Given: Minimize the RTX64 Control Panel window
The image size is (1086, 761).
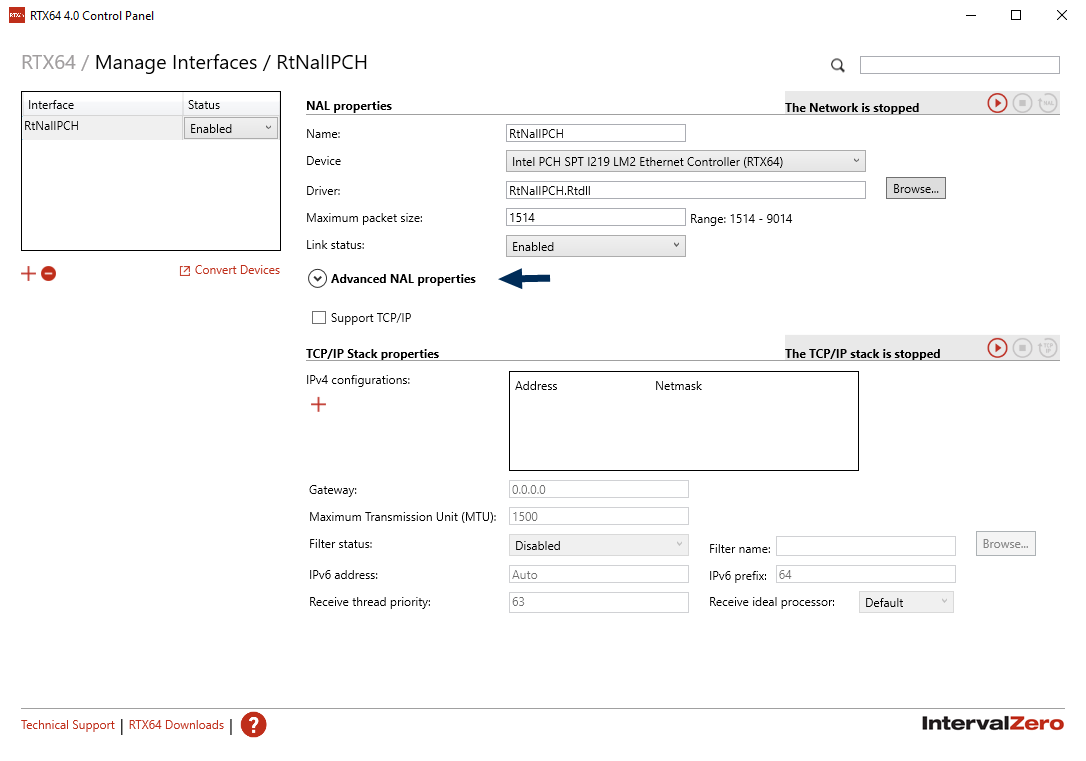Looking at the screenshot, I should (971, 15).
